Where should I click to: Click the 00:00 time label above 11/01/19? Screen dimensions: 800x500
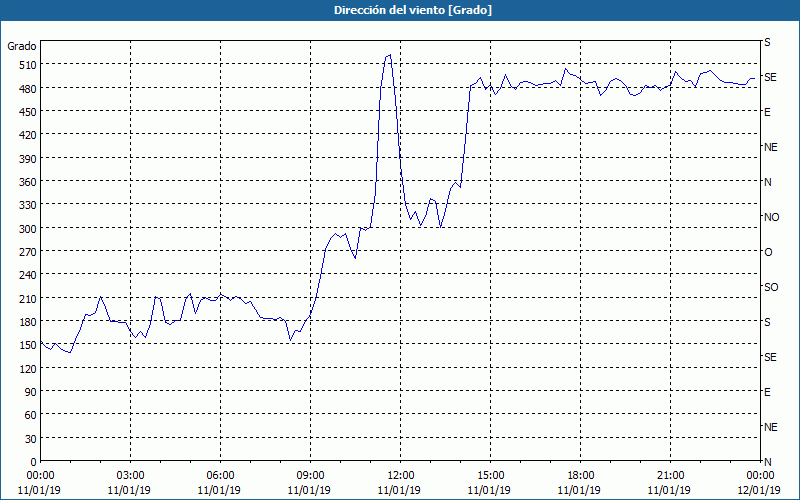(x=40, y=476)
